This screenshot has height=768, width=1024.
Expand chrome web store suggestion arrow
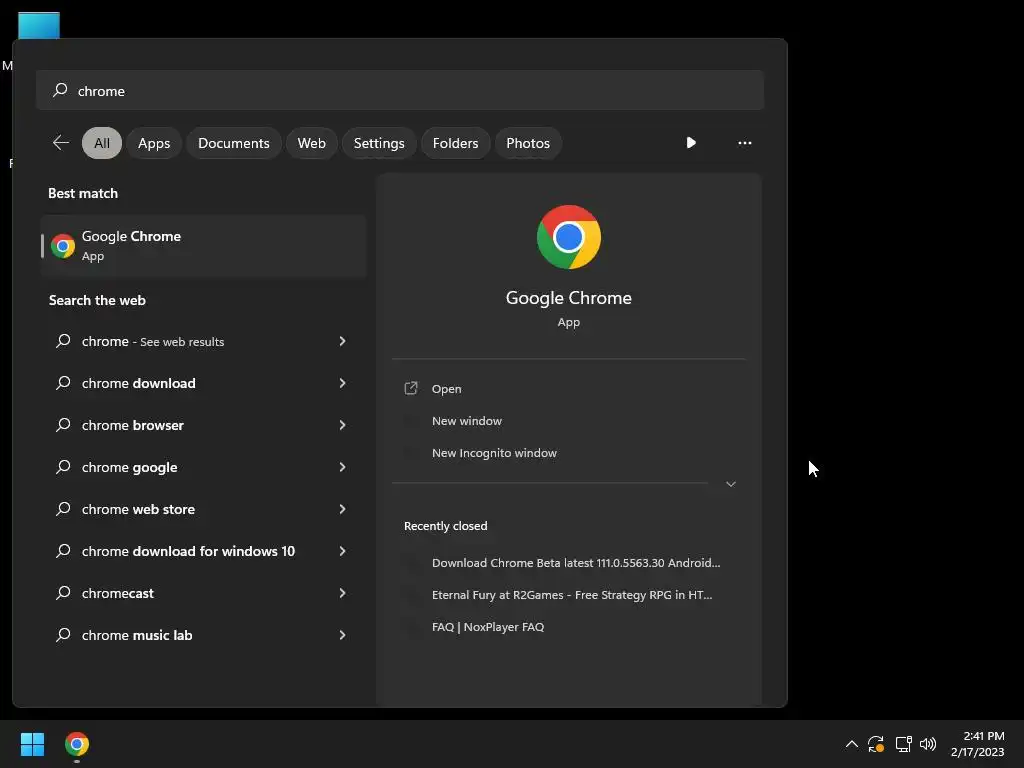tap(342, 509)
